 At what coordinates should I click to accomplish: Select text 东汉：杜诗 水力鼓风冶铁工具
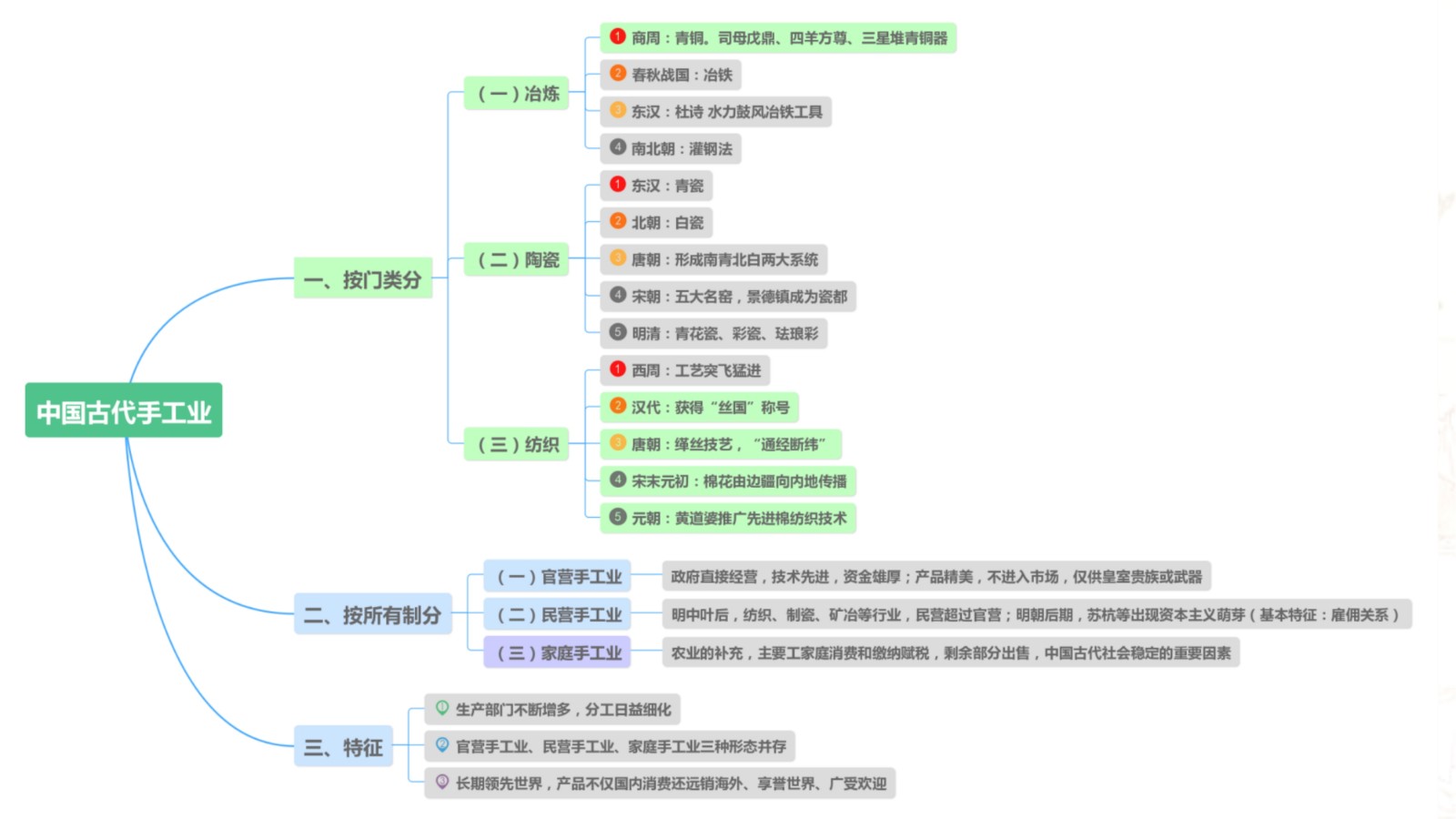click(x=726, y=112)
